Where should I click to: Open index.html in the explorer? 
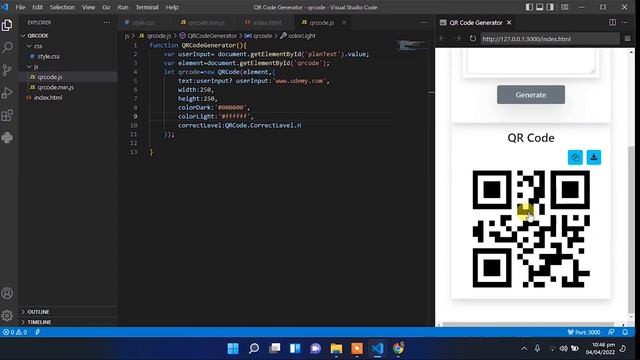coord(48,98)
